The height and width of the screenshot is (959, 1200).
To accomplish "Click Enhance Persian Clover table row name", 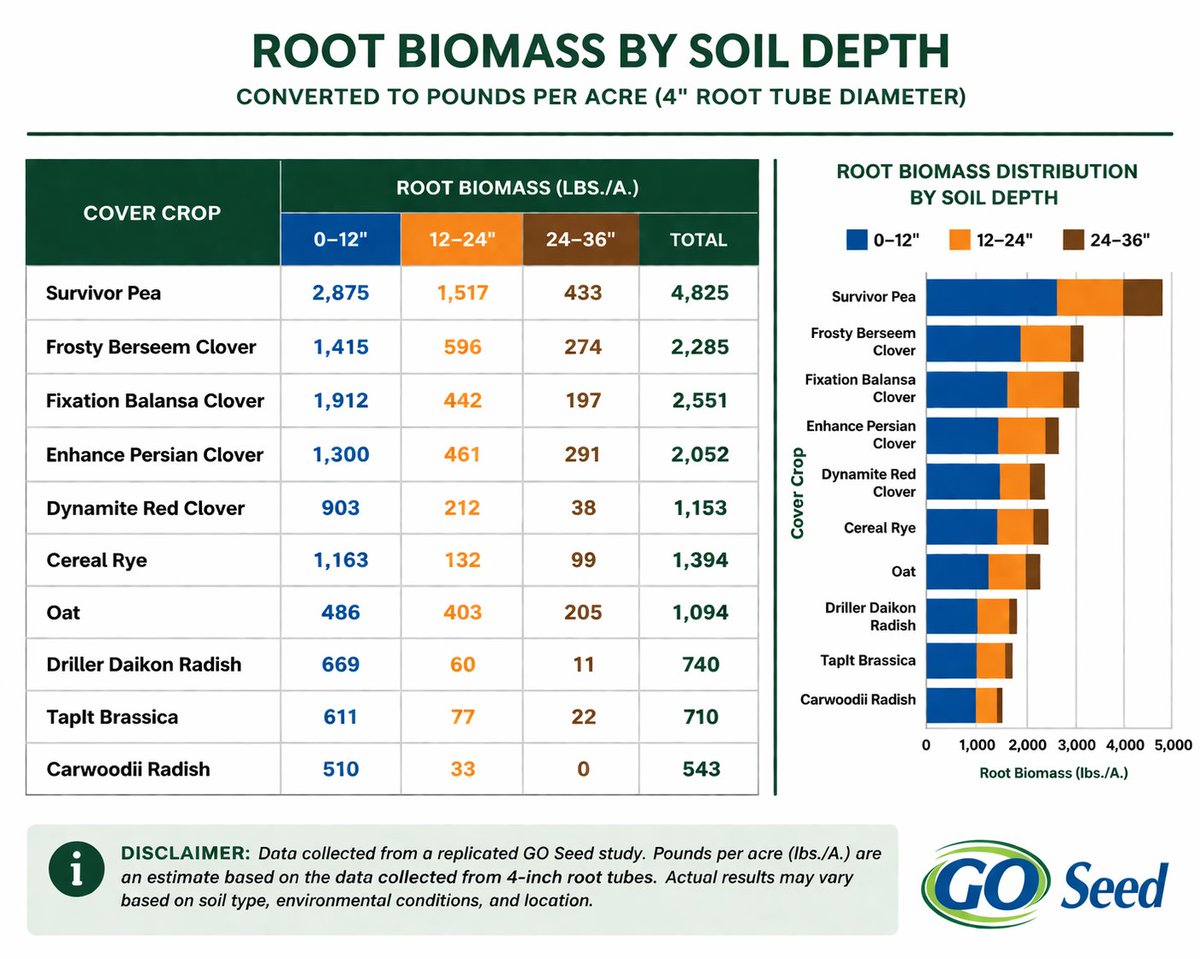I will 155,455.
